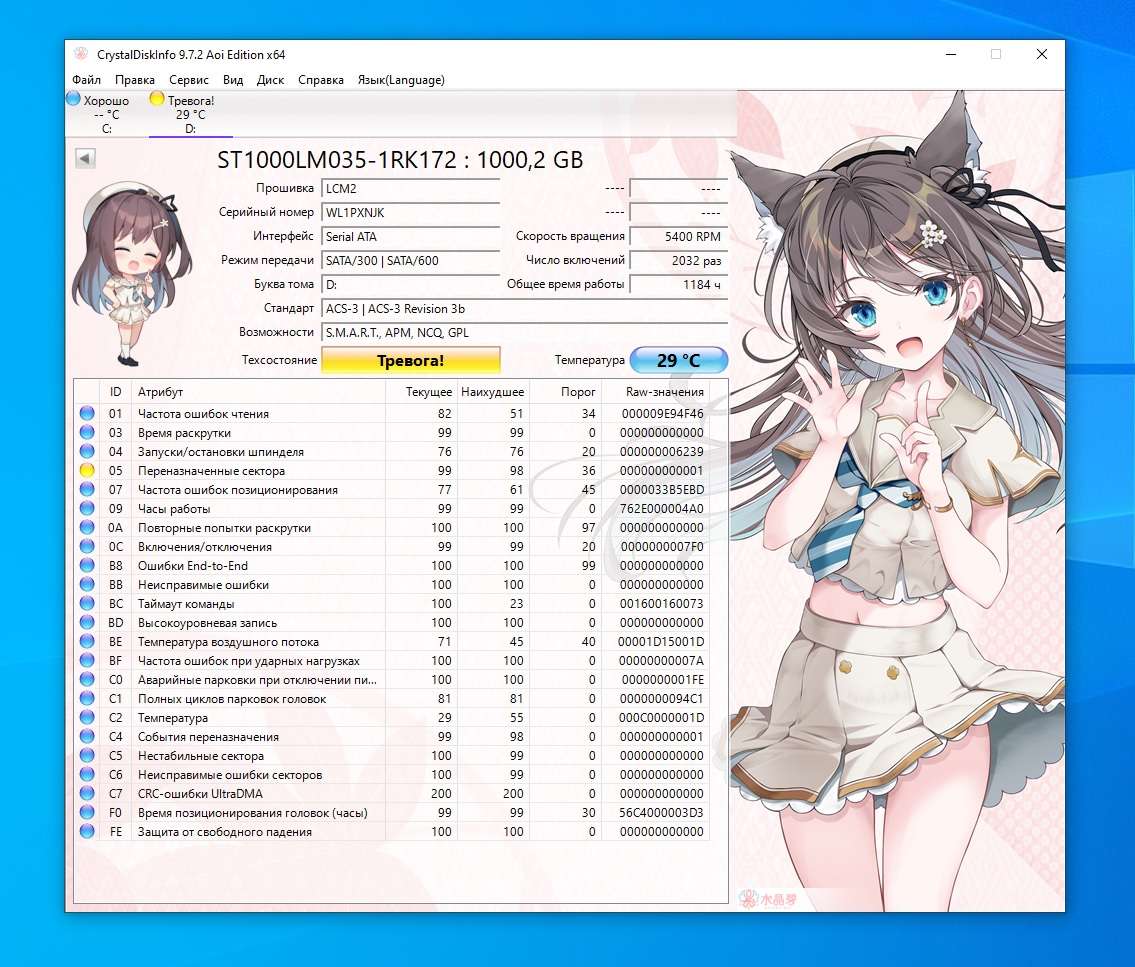Image resolution: width=1135 pixels, height=967 pixels.
Task: Click the status orb for attribute 0C row
Action: pos(87,546)
